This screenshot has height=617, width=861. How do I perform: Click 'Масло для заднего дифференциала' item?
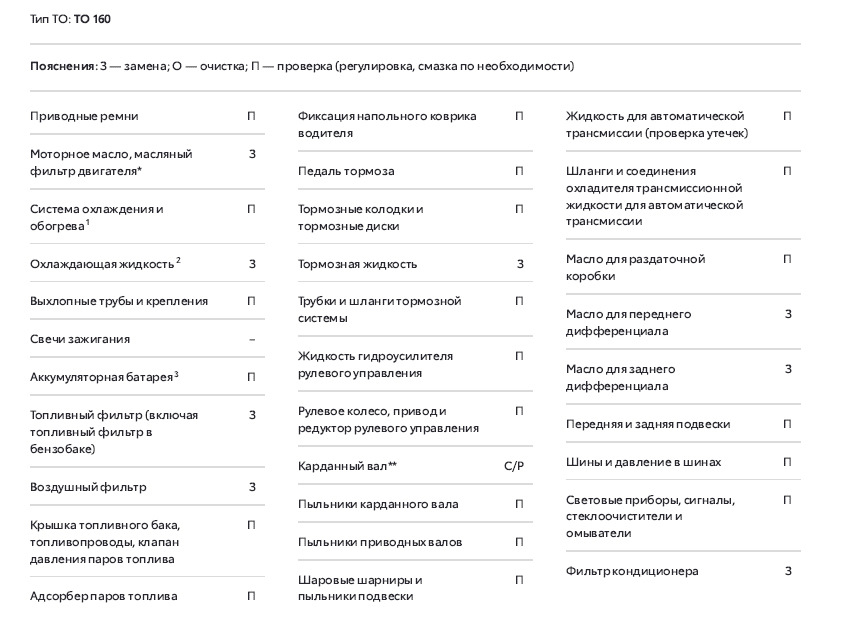pyautogui.click(x=628, y=377)
